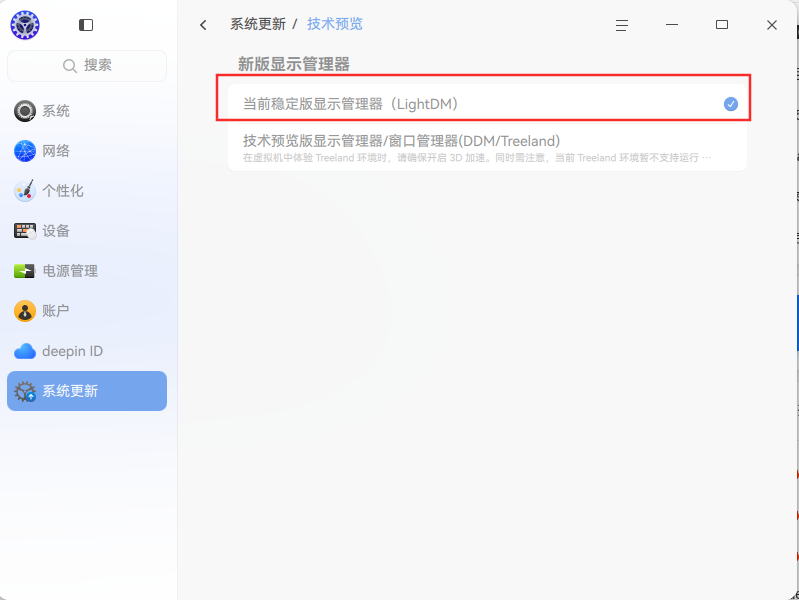Image resolution: width=799 pixels, height=600 pixels.
Task: Focus the 搜索 search field
Action: click(x=87, y=66)
